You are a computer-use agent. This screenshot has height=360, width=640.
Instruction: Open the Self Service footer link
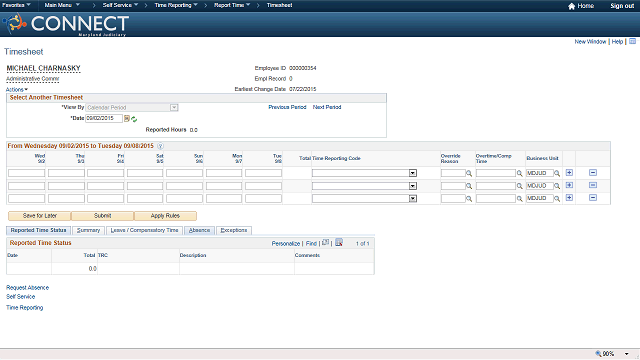[20, 297]
